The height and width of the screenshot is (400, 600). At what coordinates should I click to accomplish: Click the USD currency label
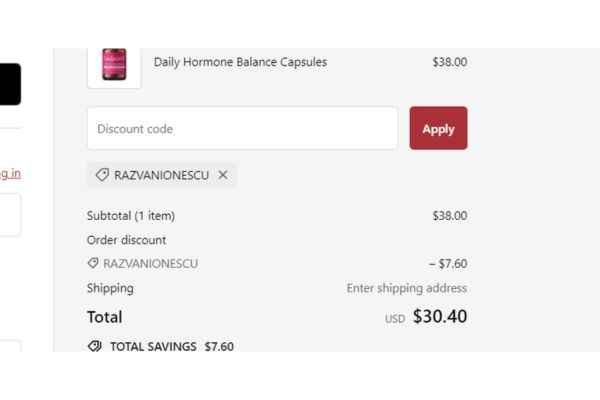click(x=395, y=319)
